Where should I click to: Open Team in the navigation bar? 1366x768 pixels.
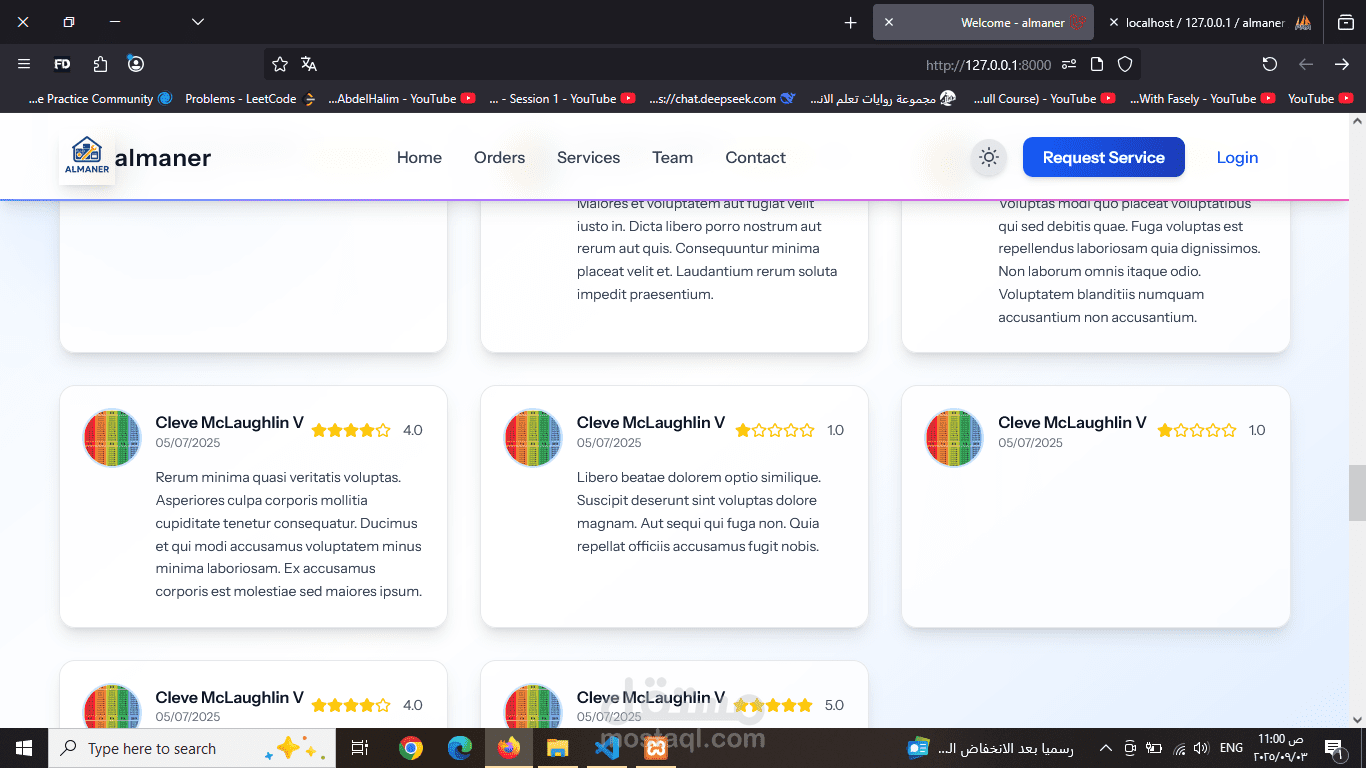672,158
